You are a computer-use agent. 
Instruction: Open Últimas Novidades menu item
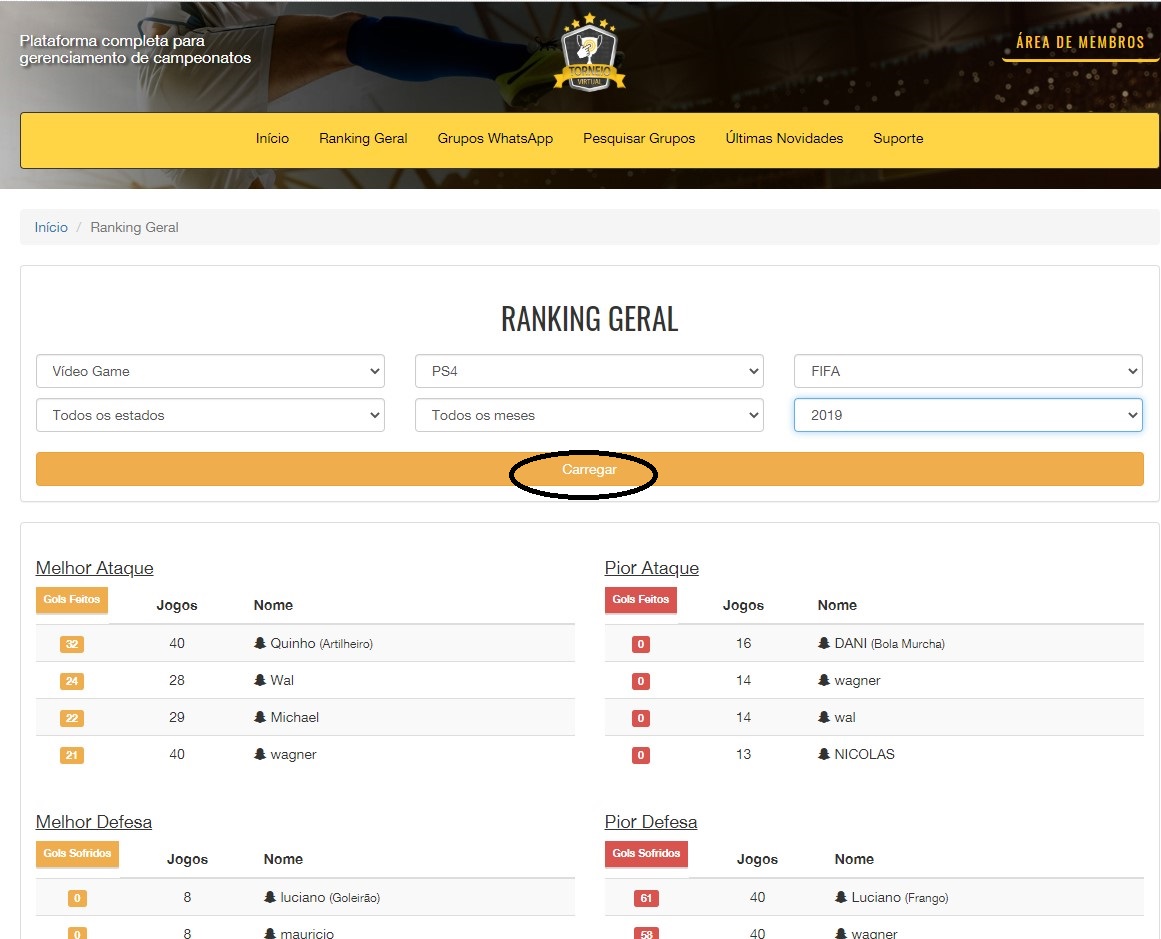pos(784,139)
